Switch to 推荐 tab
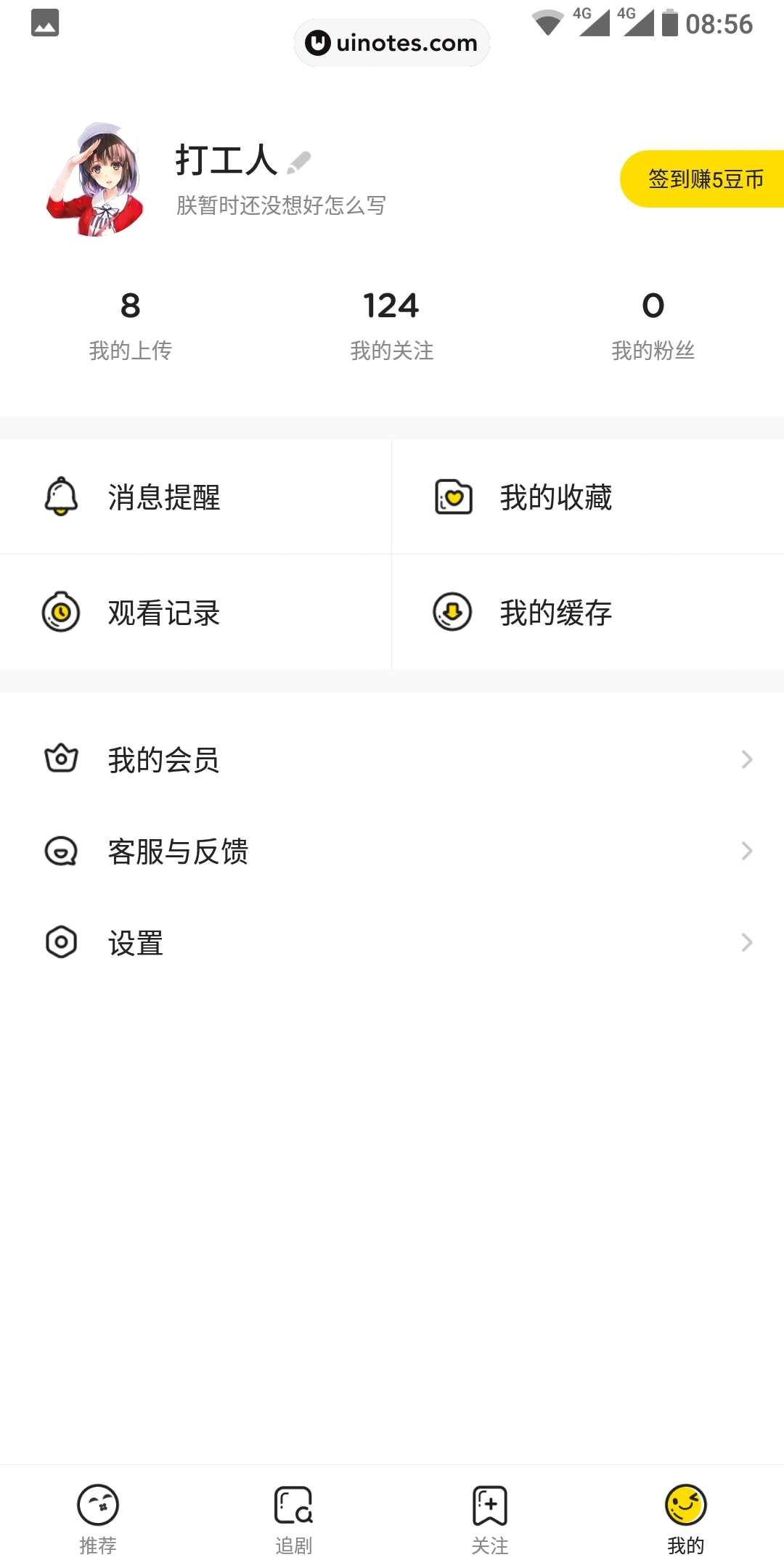Screen dimensions: 784x1568 98,1516
